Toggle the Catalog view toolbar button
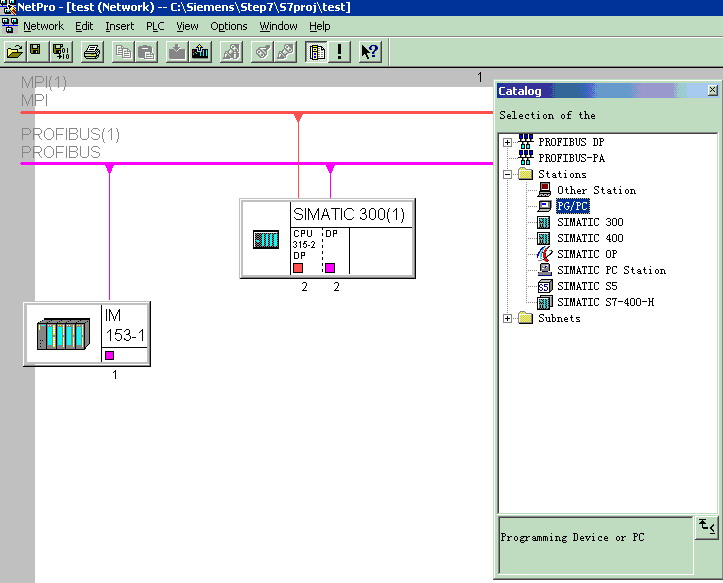 coord(317,51)
